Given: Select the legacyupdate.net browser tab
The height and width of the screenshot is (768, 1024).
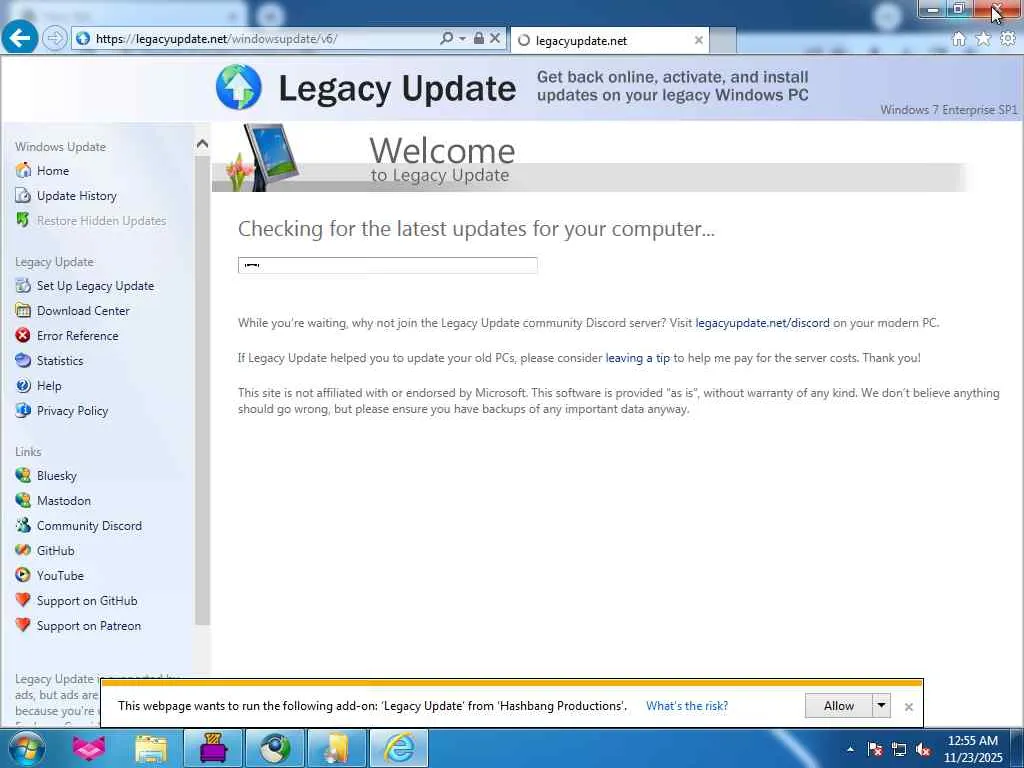Looking at the screenshot, I should (x=609, y=40).
